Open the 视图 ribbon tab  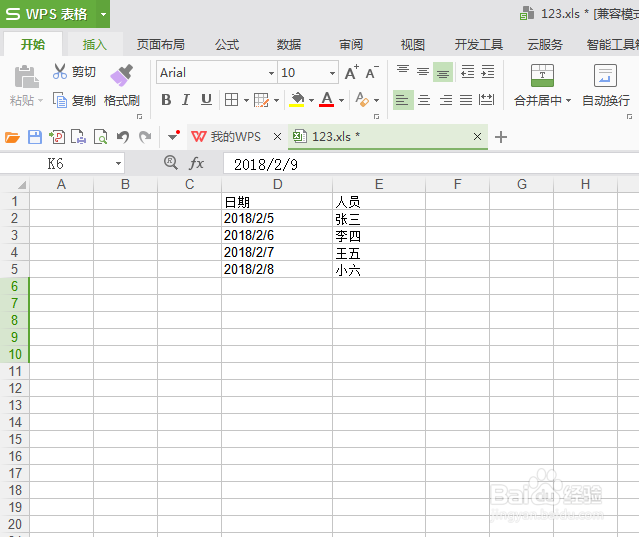pos(413,44)
